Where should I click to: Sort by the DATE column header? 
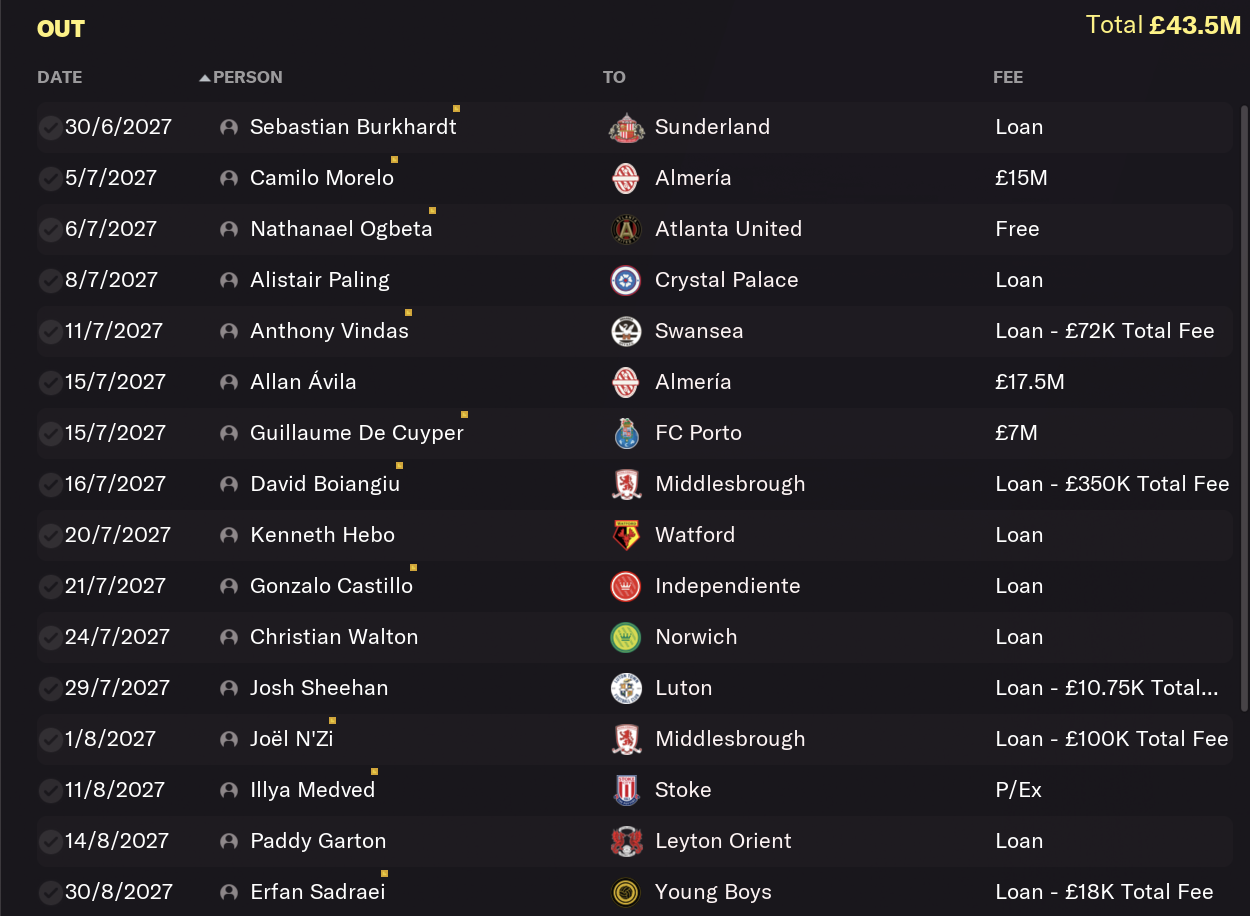pos(60,77)
